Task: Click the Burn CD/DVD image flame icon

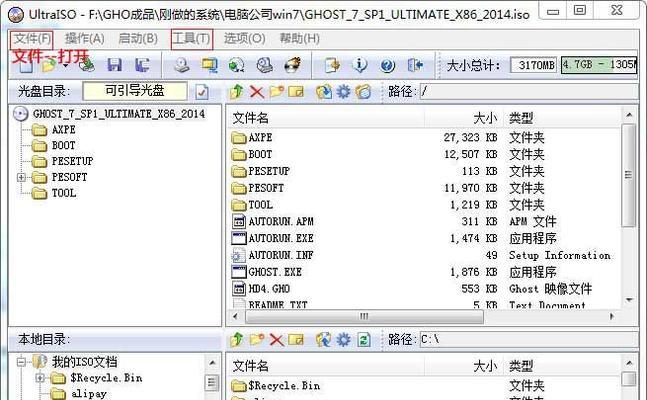Action: 293,65
